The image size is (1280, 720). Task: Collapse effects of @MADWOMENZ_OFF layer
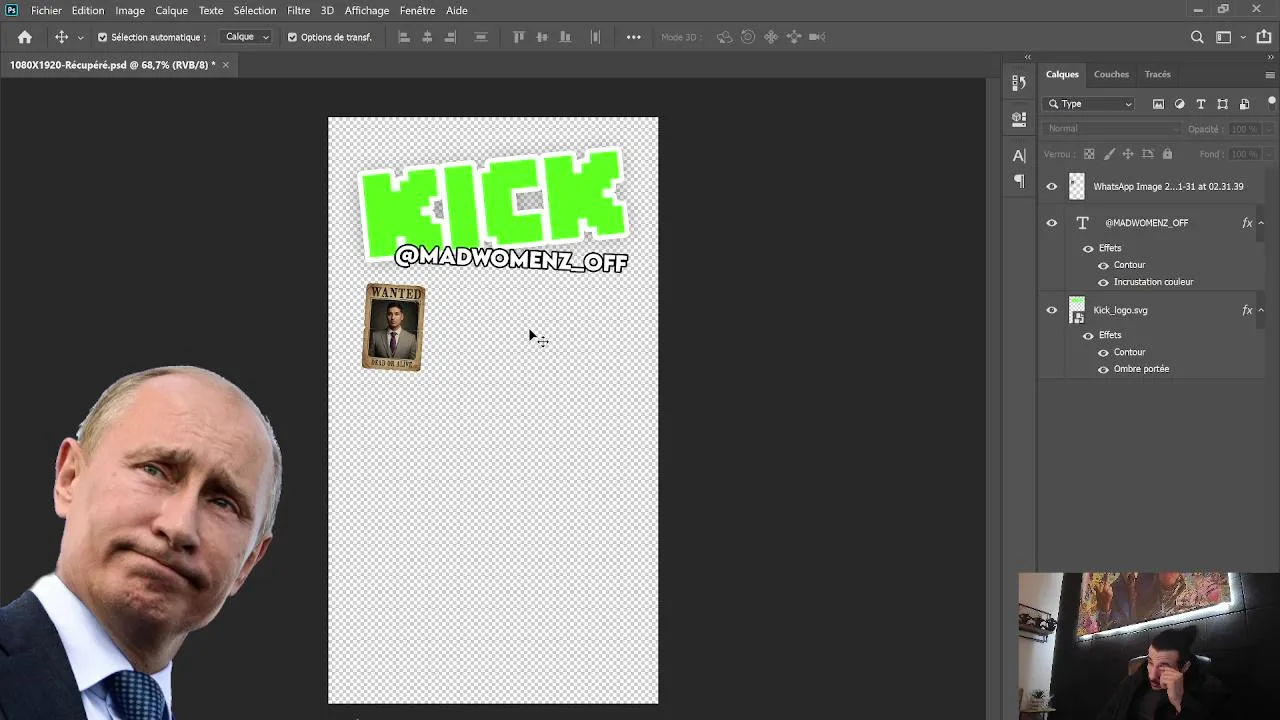coord(1261,223)
